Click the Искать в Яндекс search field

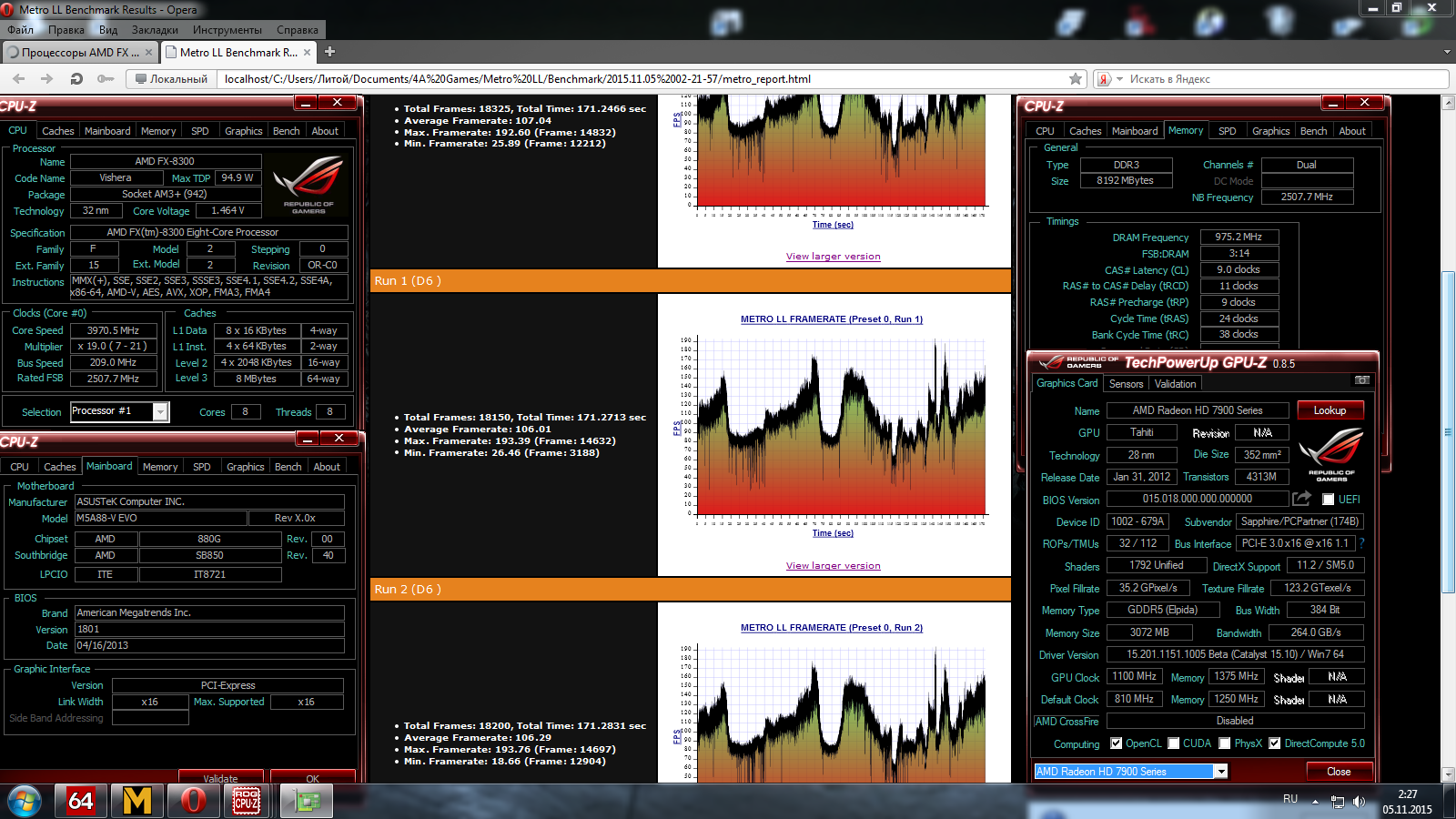click(x=1285, y=79)
